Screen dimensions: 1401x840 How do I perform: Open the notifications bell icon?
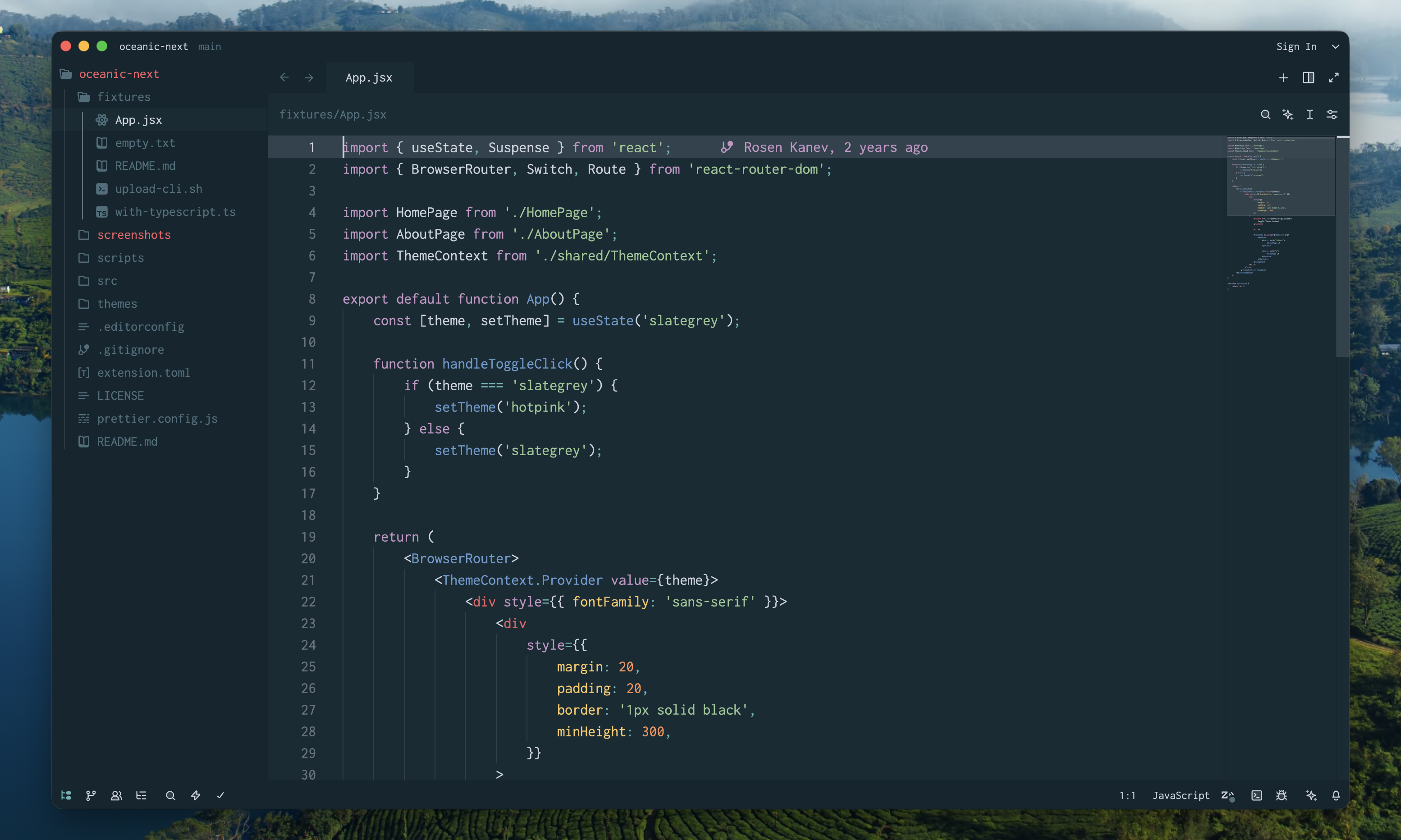(x=1336, y=795)
